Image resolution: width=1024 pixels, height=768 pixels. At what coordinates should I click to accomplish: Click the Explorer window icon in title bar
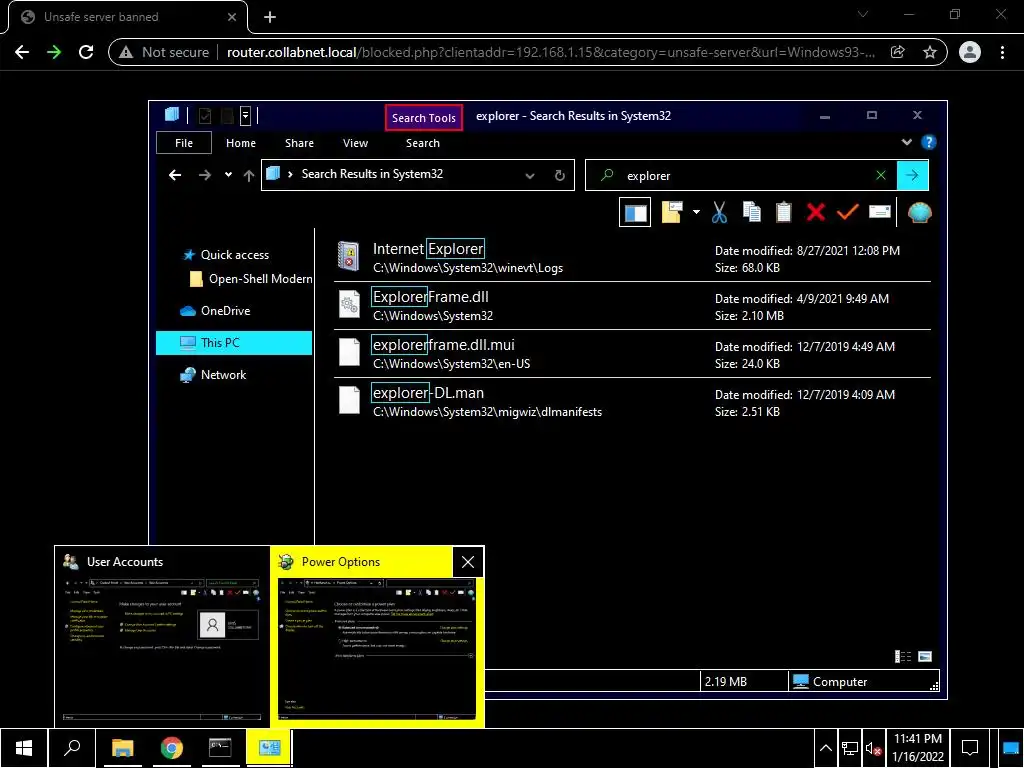[x=172, y=116]
